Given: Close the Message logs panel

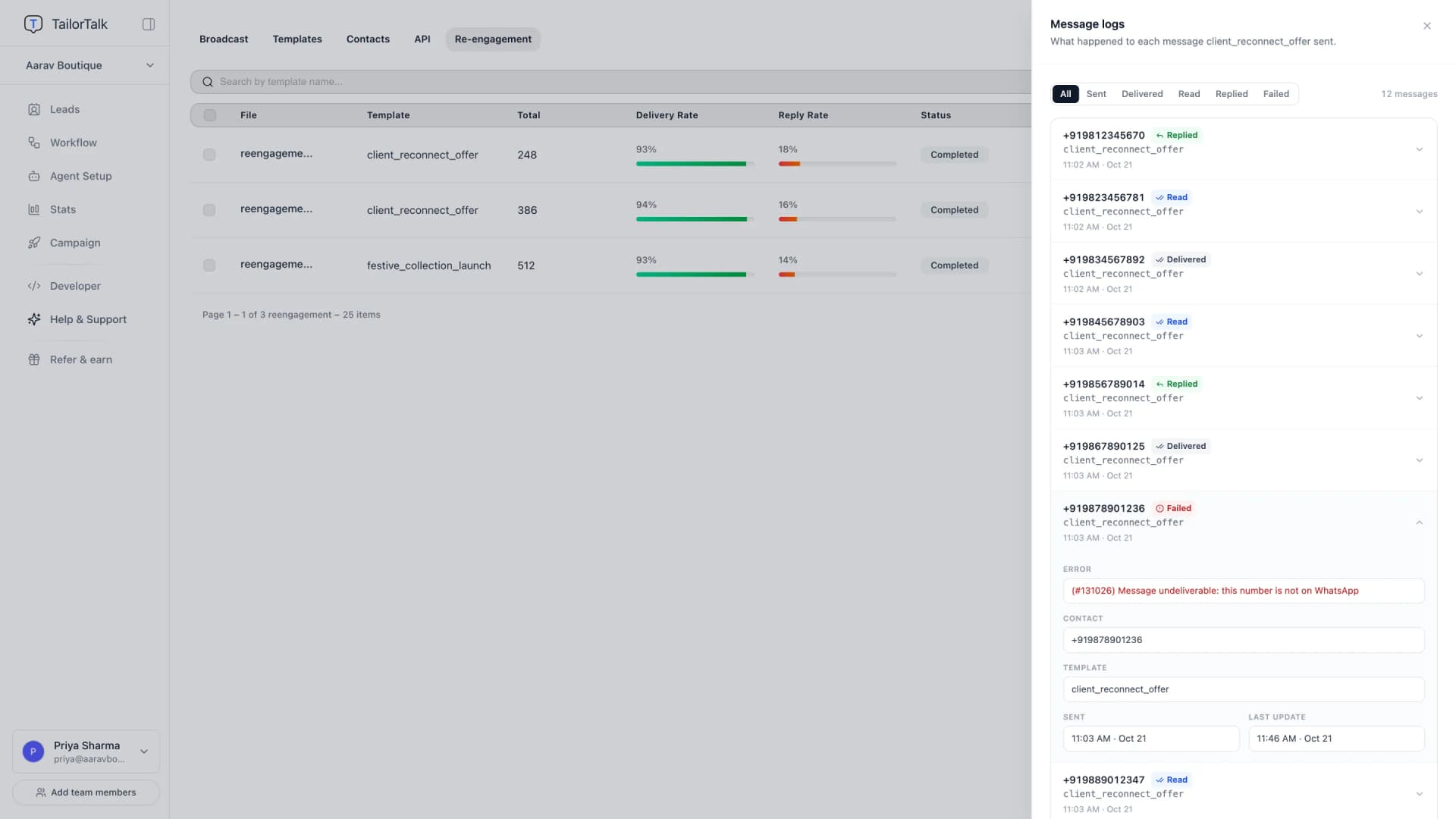Looking at the screenshot, I should click(x=1427, y=26).
